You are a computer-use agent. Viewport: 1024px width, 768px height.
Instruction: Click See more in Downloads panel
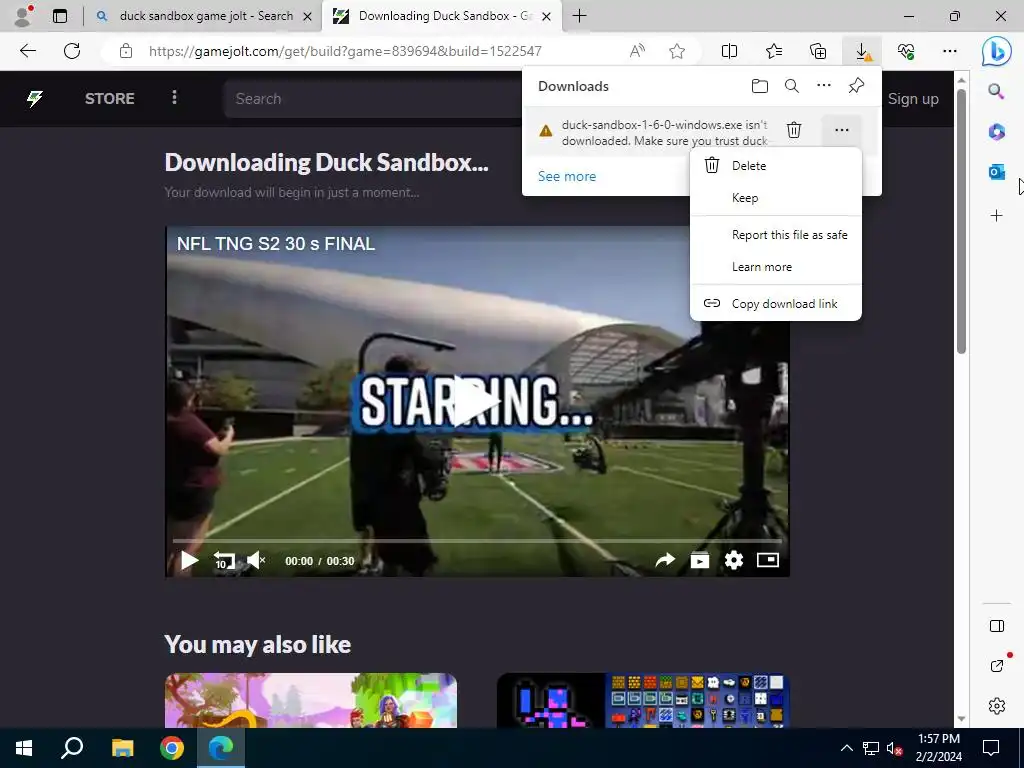point(567,176)
